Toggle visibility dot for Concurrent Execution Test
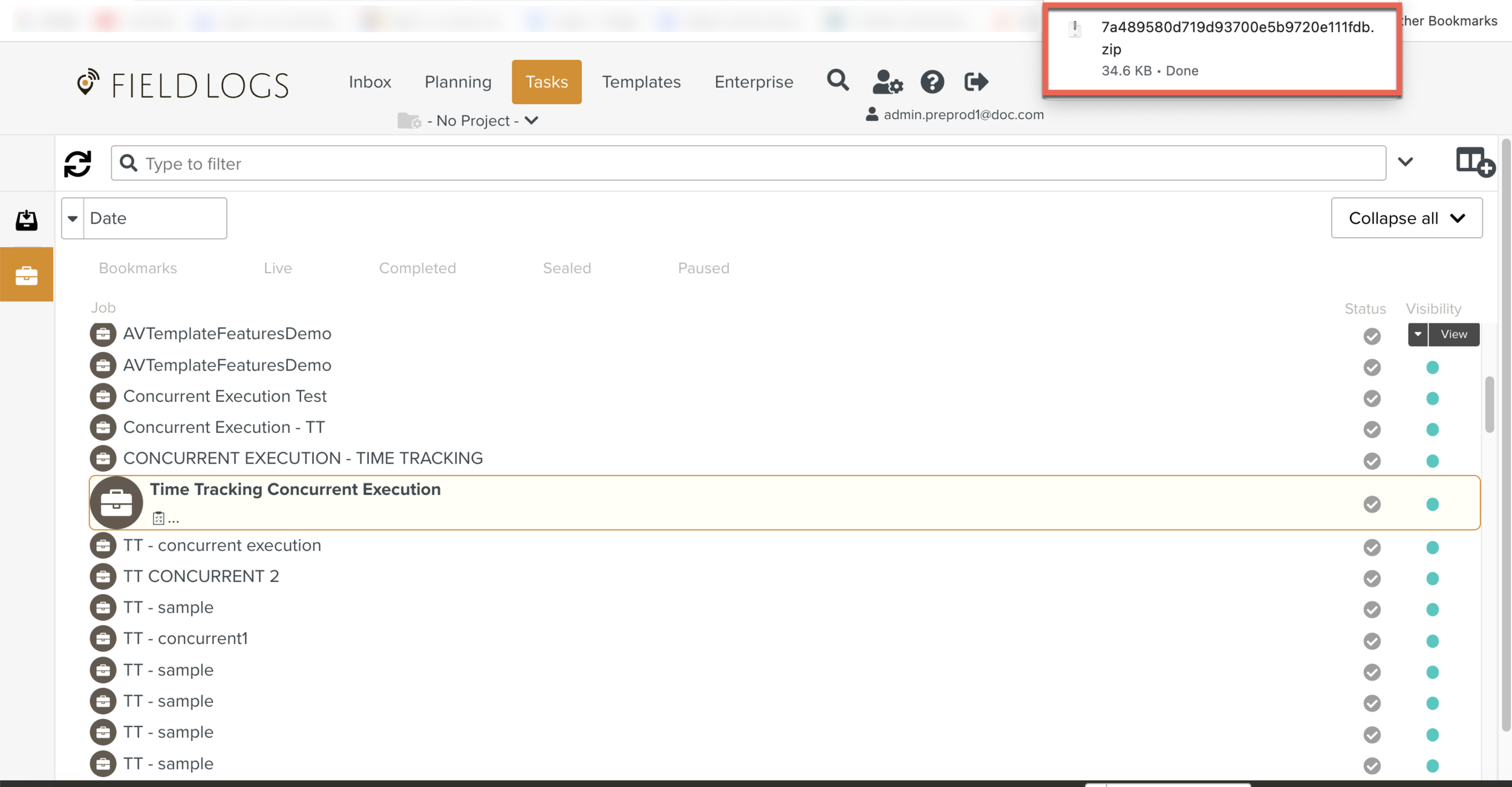 coord(1432,398)
